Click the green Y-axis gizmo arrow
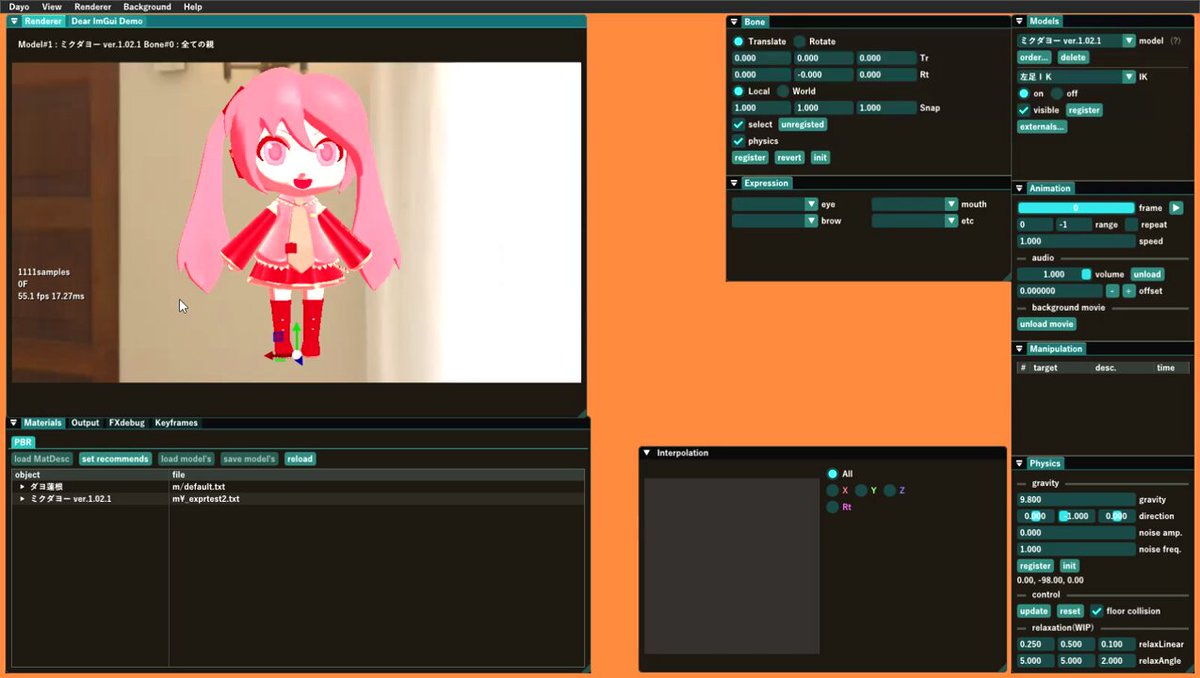 [297, 335]
